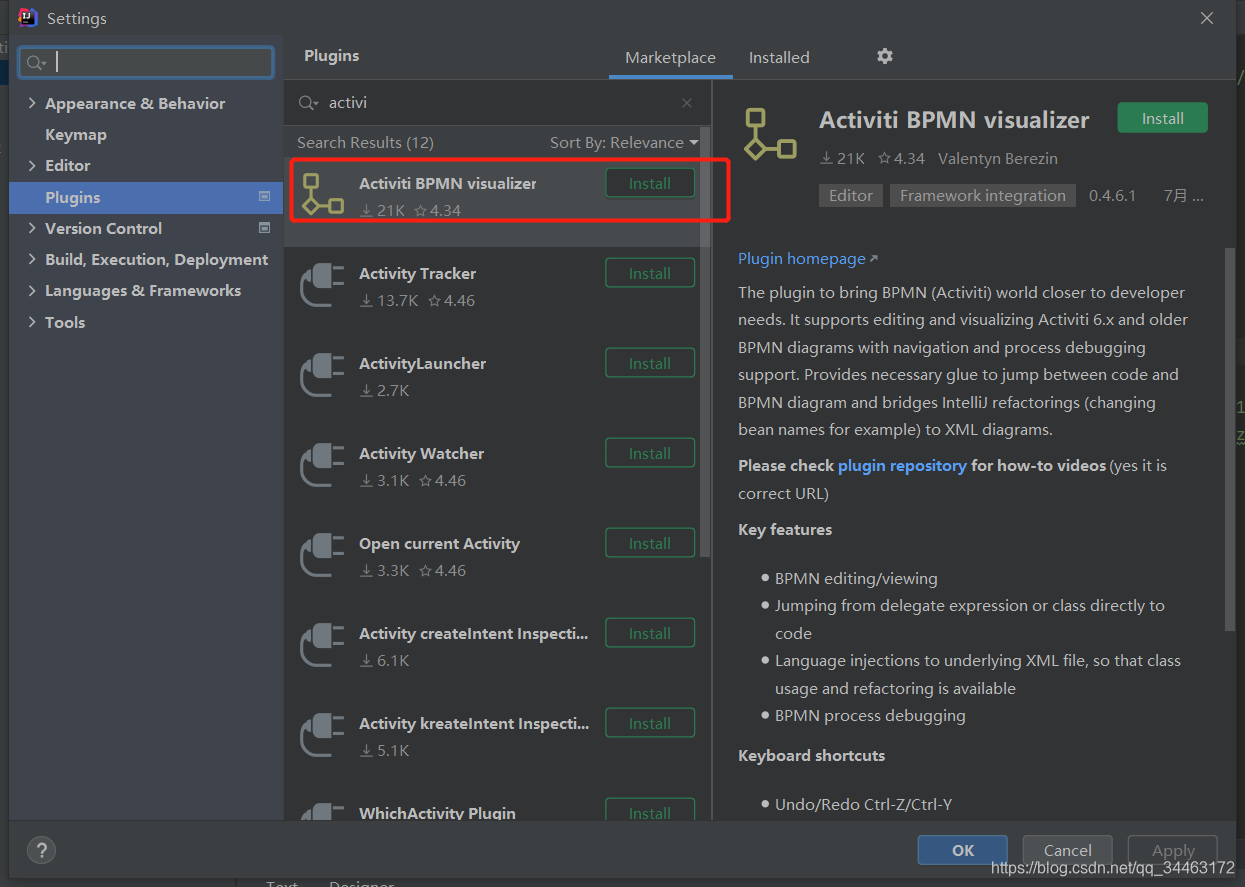Click the plugin search magnifier icon
1245x887 pixels.
pyautogui.click(x=309, y=103)
